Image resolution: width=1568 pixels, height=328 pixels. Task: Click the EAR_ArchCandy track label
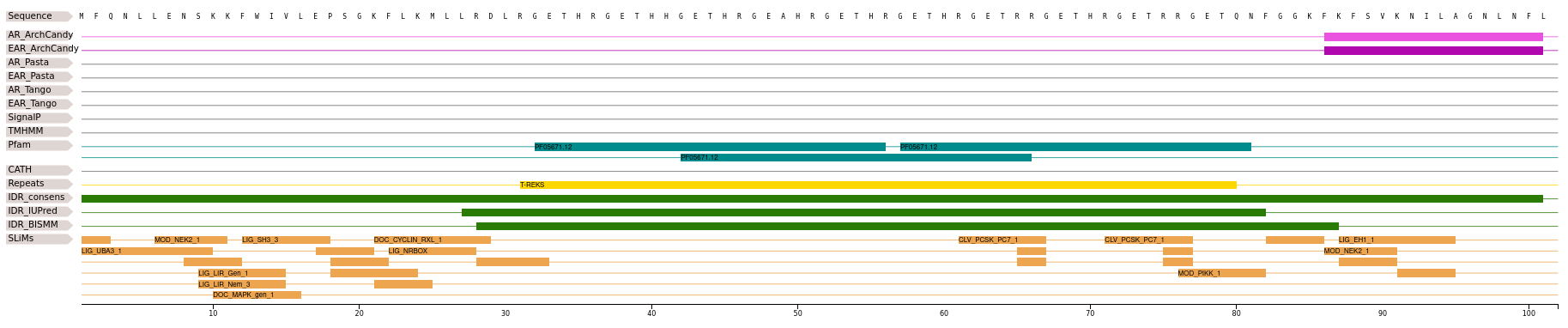pyautogui.click(x=42, y=49)
